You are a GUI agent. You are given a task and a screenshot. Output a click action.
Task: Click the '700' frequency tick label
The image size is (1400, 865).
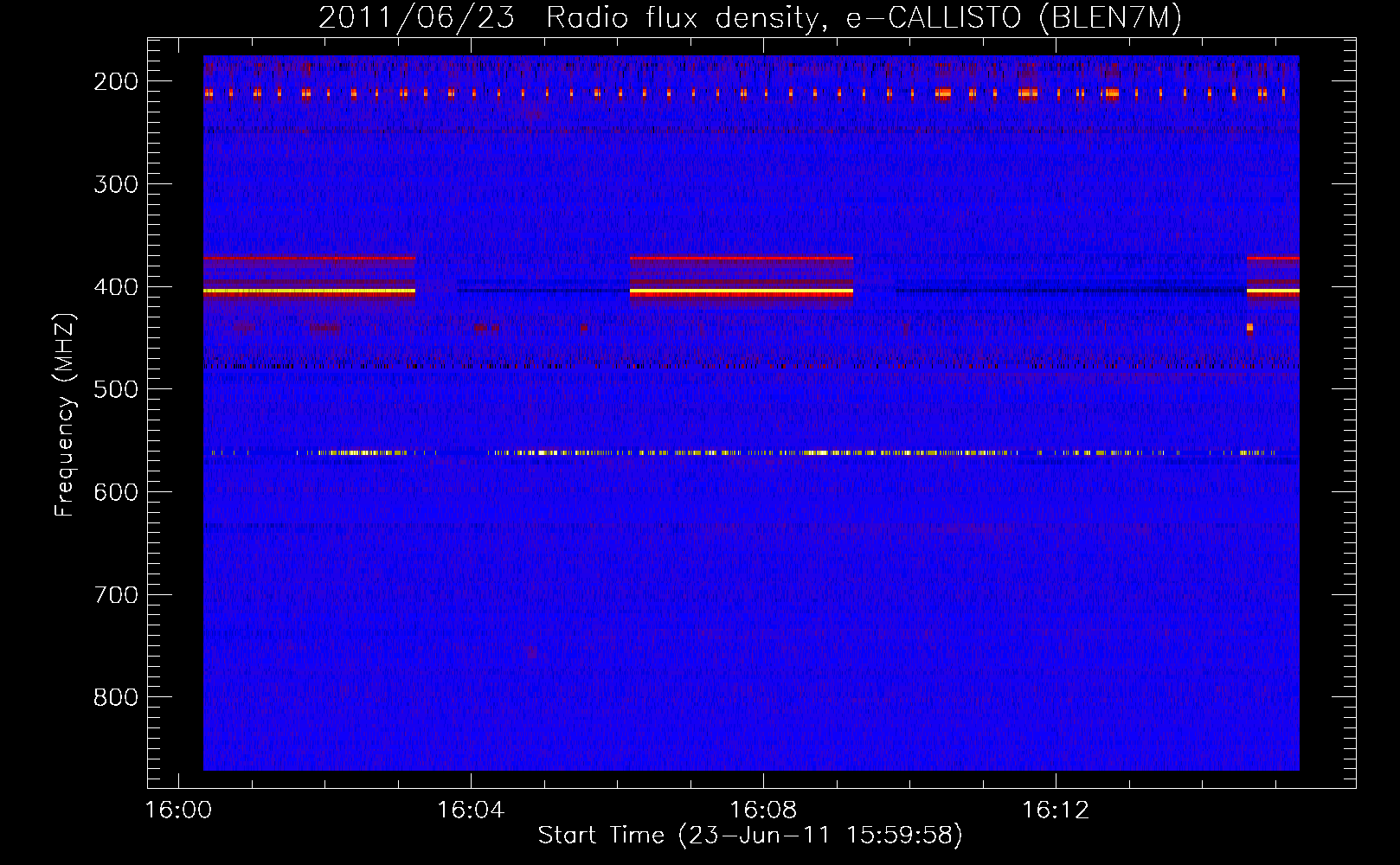point(116,595)
